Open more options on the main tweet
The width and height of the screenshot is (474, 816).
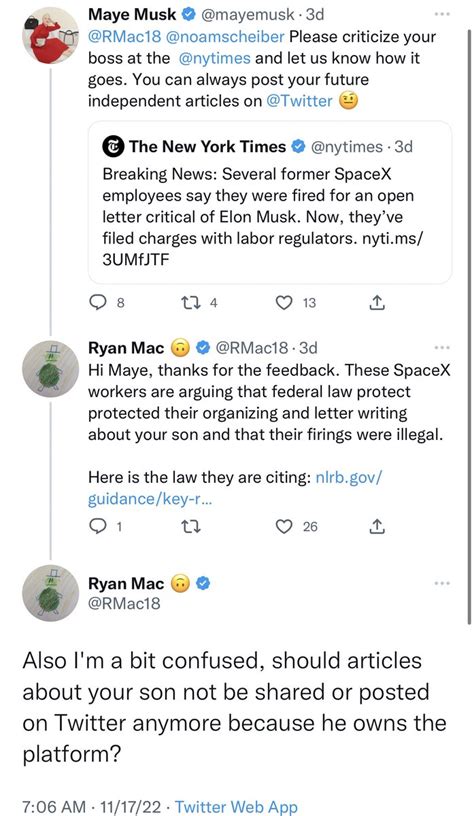pos(442,583)
